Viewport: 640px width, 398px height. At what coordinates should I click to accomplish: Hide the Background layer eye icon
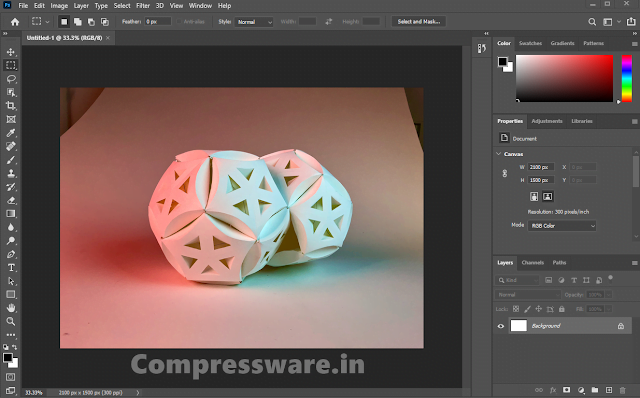501,326
